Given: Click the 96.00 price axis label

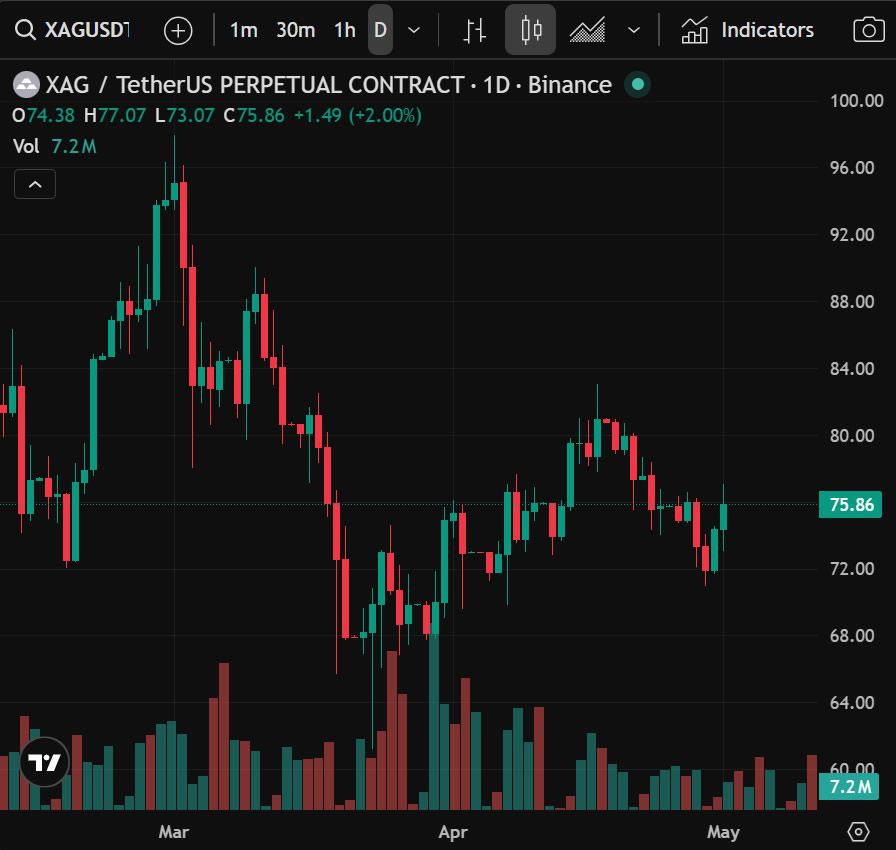Looking at the screenshot, I should [851, 167].
